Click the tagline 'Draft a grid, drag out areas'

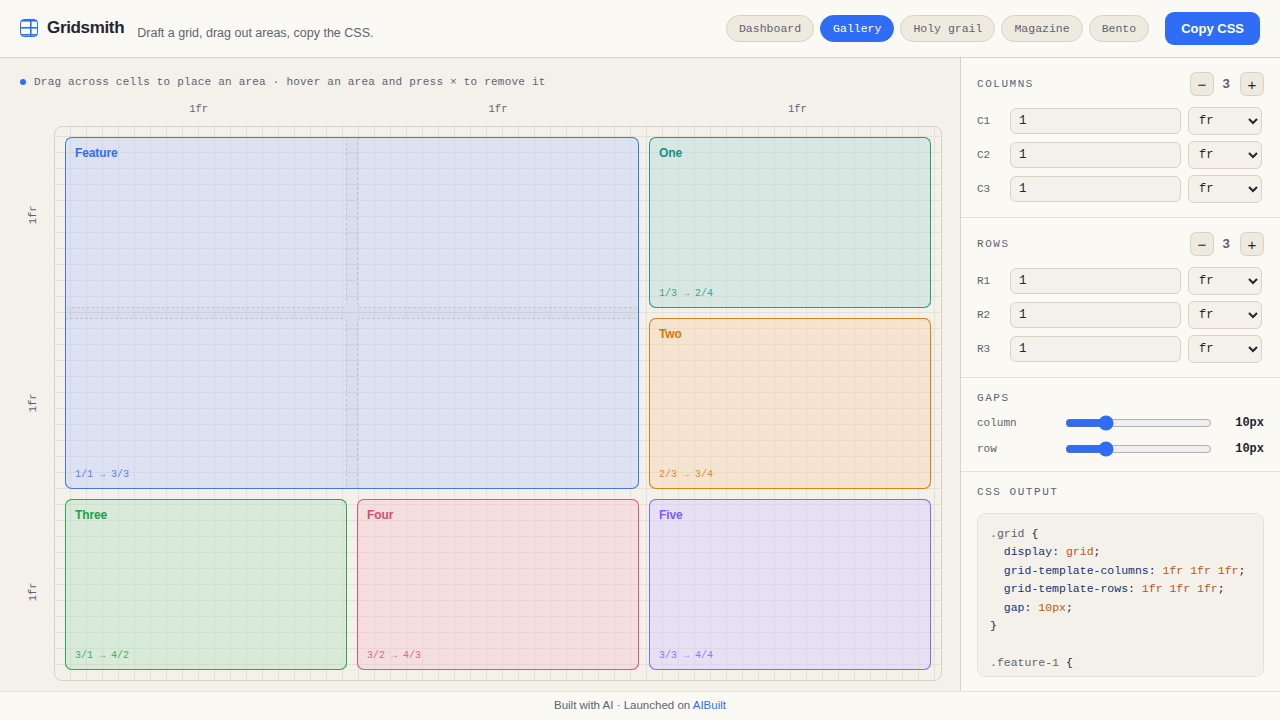(255, 33)
